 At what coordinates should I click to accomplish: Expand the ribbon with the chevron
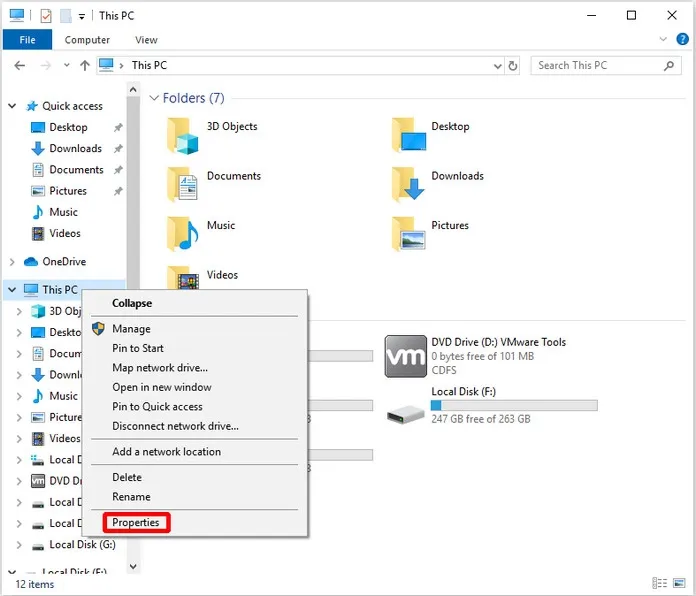[x=663, y=39]
